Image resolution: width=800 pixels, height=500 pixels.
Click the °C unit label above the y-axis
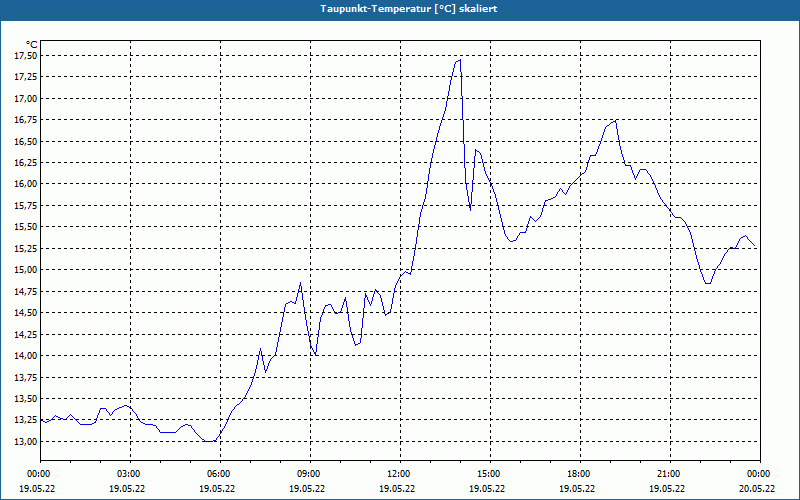pos(32,45)
